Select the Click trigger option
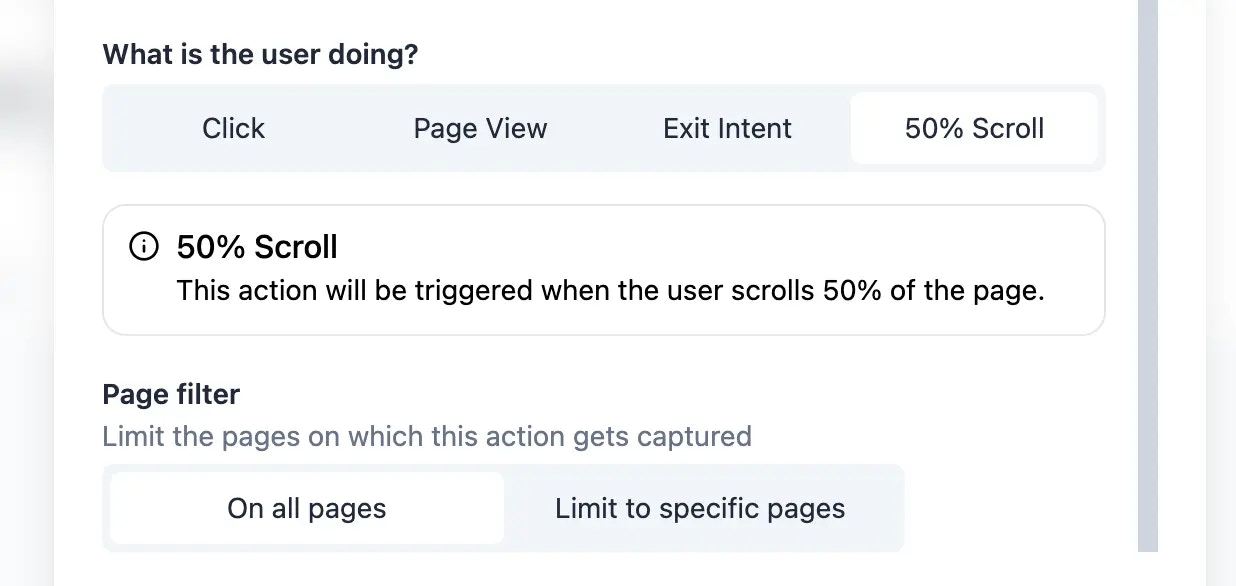 (233, 128)
